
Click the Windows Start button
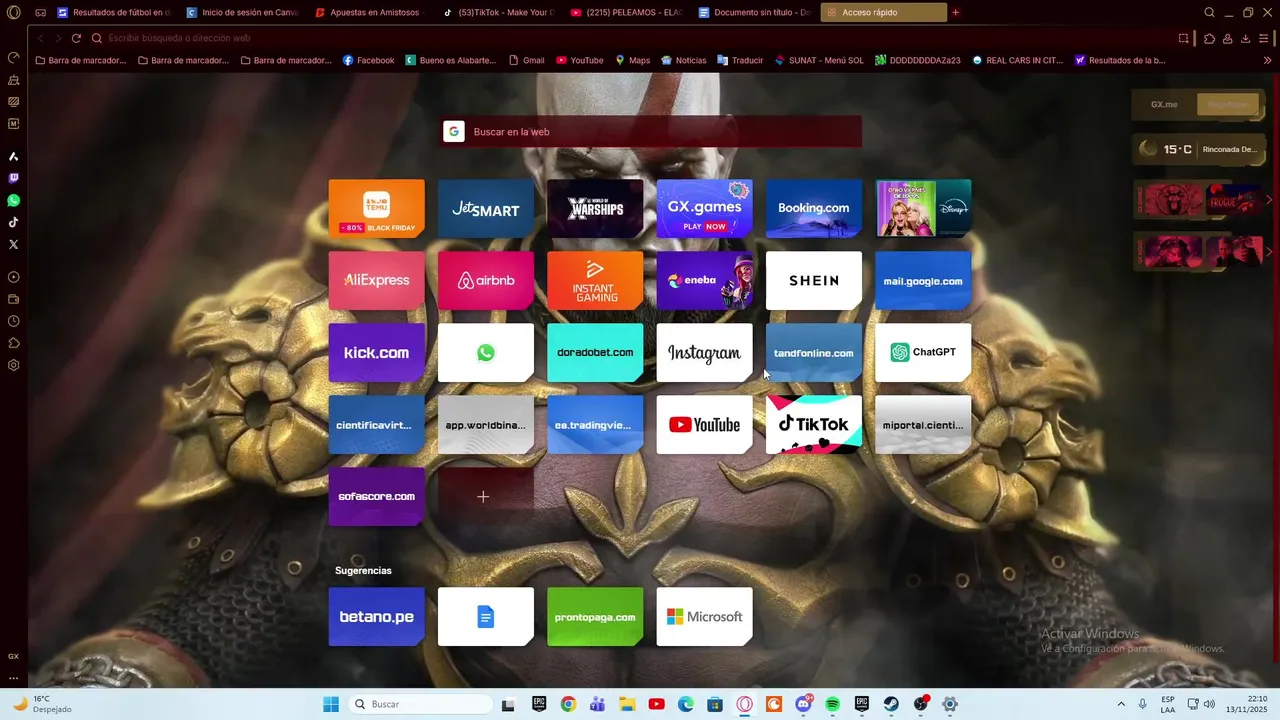(331, 704)
